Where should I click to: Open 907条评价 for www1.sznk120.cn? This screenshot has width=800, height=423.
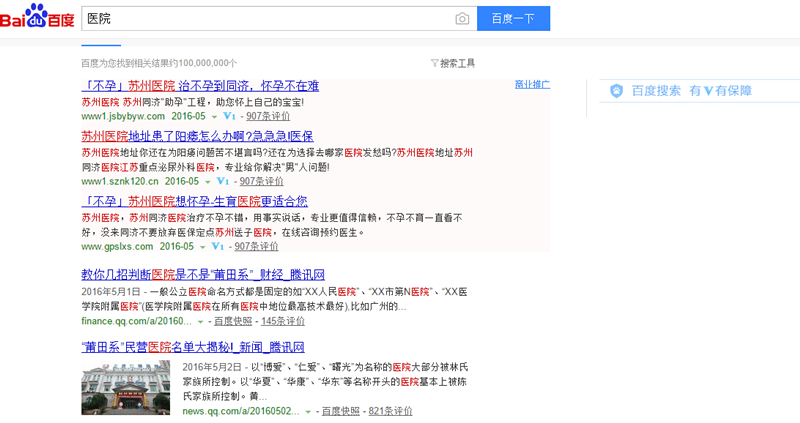click(x=261, y=181)
